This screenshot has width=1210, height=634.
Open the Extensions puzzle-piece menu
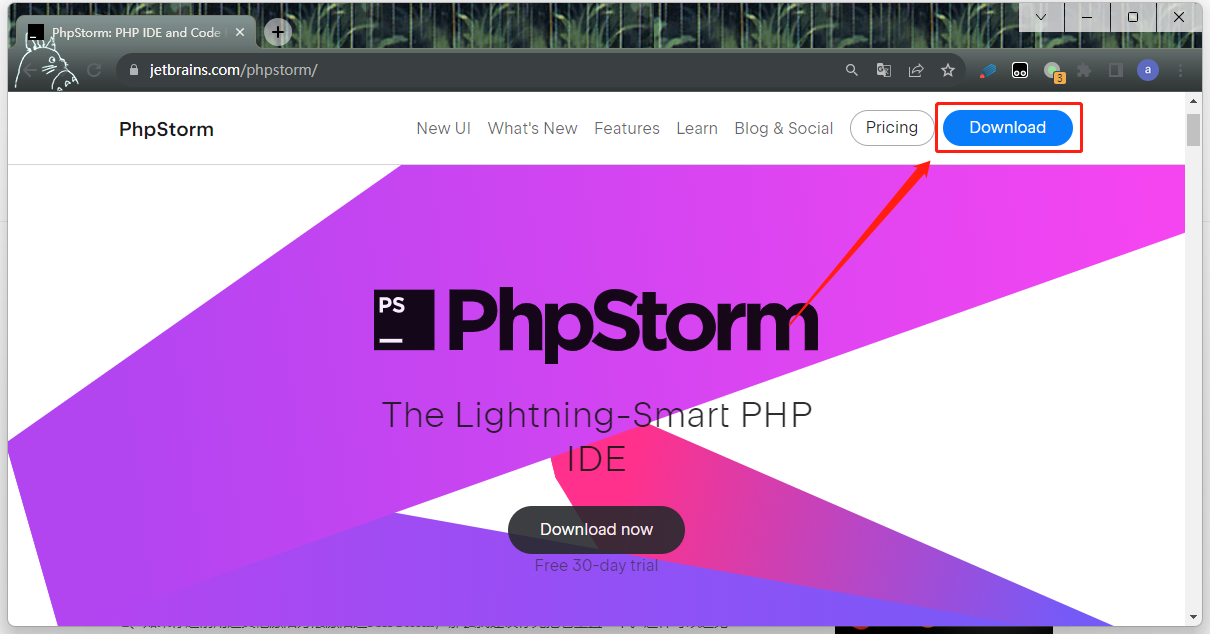point(1084,70)
